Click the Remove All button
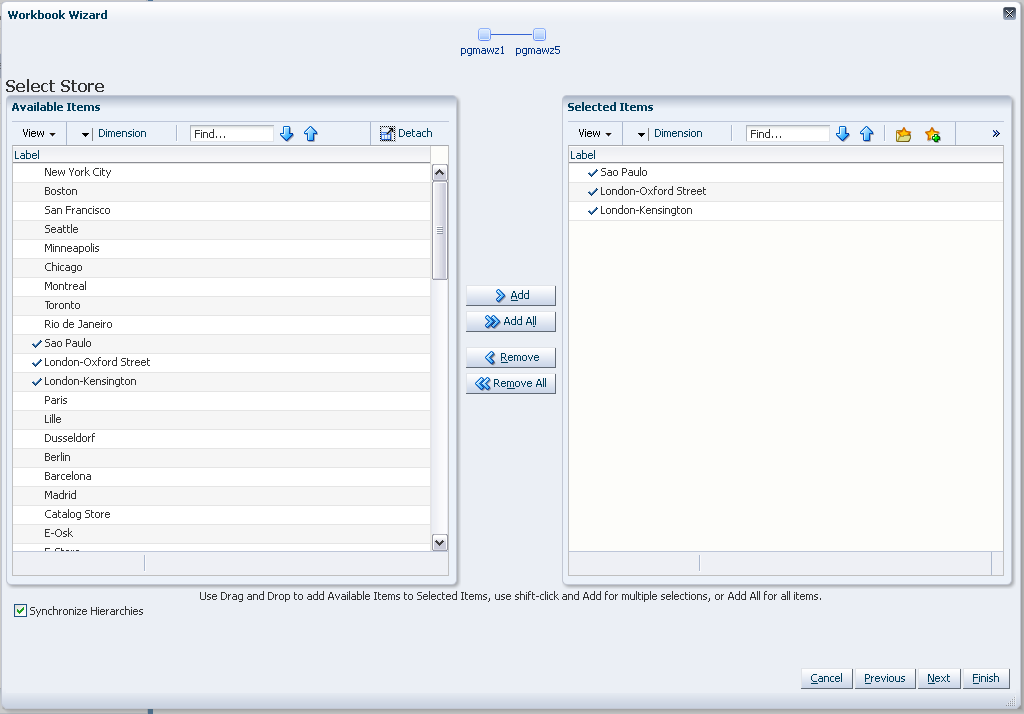 [x=511, y=383]
